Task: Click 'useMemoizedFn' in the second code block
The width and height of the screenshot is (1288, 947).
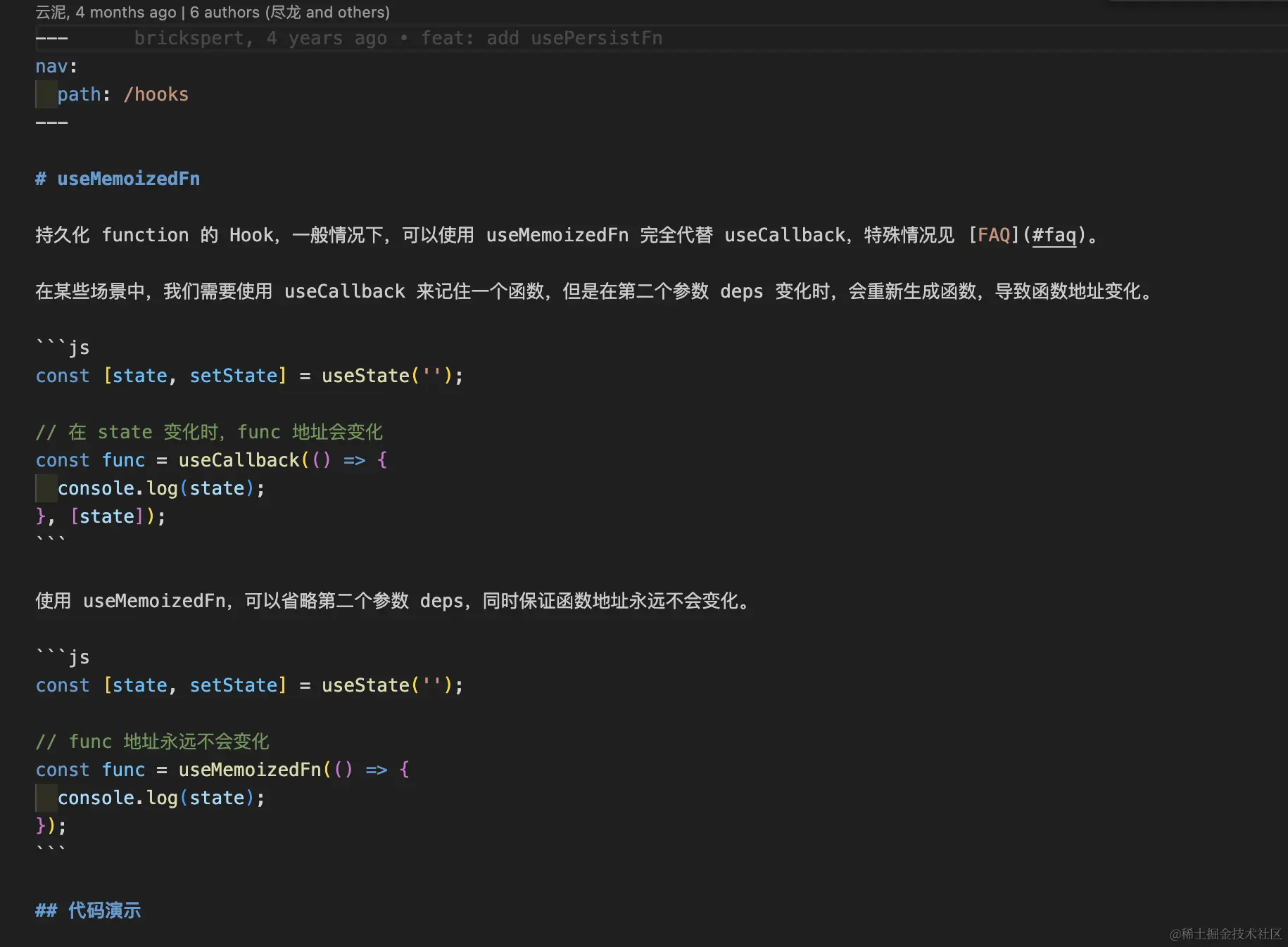Action: (x=250, y=770)
